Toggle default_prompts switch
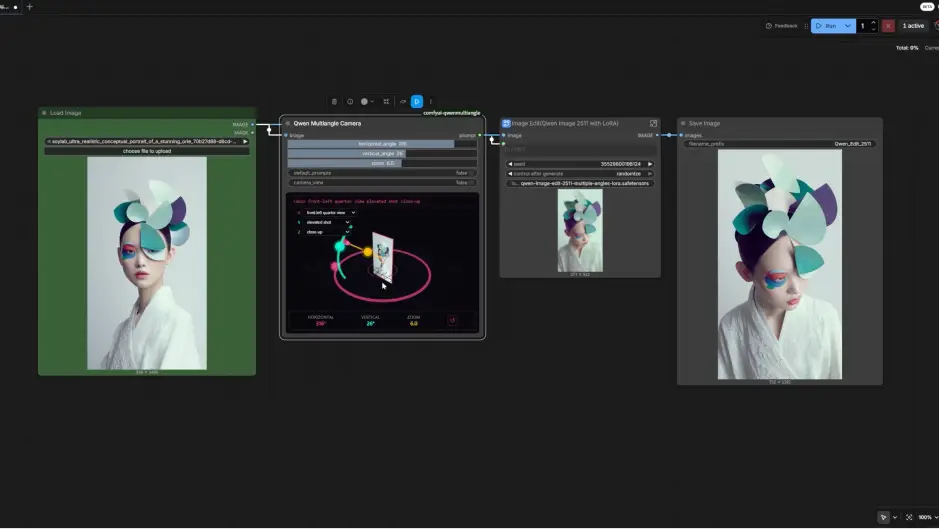Viewport: 939px width, 529px height. [x=382, y=173]
